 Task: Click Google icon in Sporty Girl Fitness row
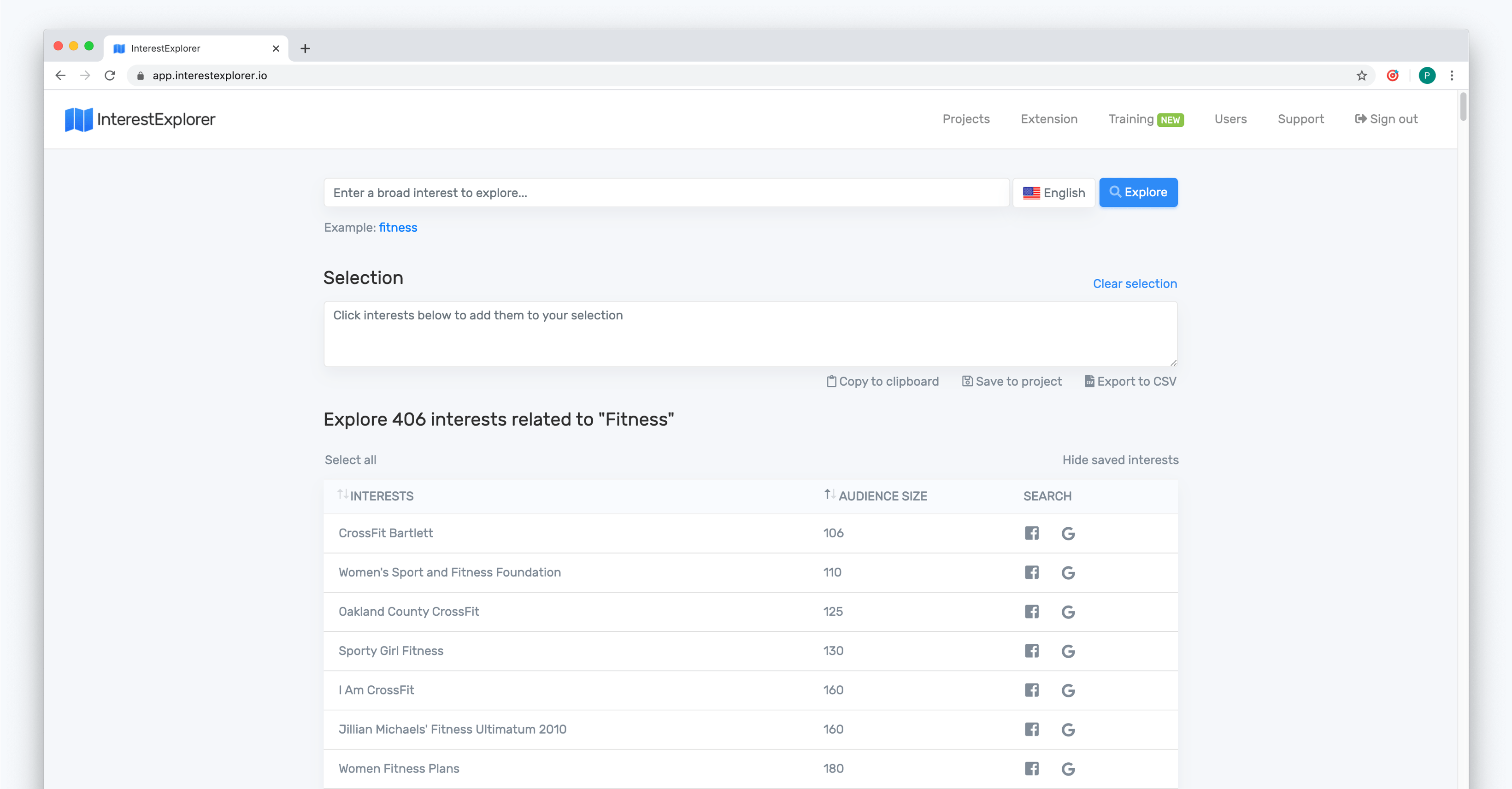click(x=1068, y=651)
